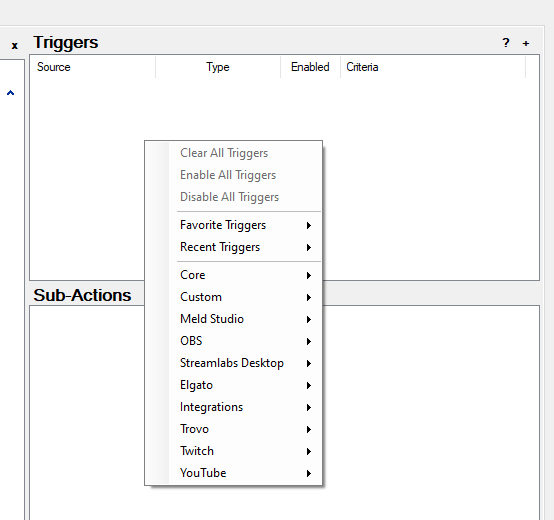Sort triggers by Criteria column header
The height and width of the screenshot is (520, 554).
[433, 67]
